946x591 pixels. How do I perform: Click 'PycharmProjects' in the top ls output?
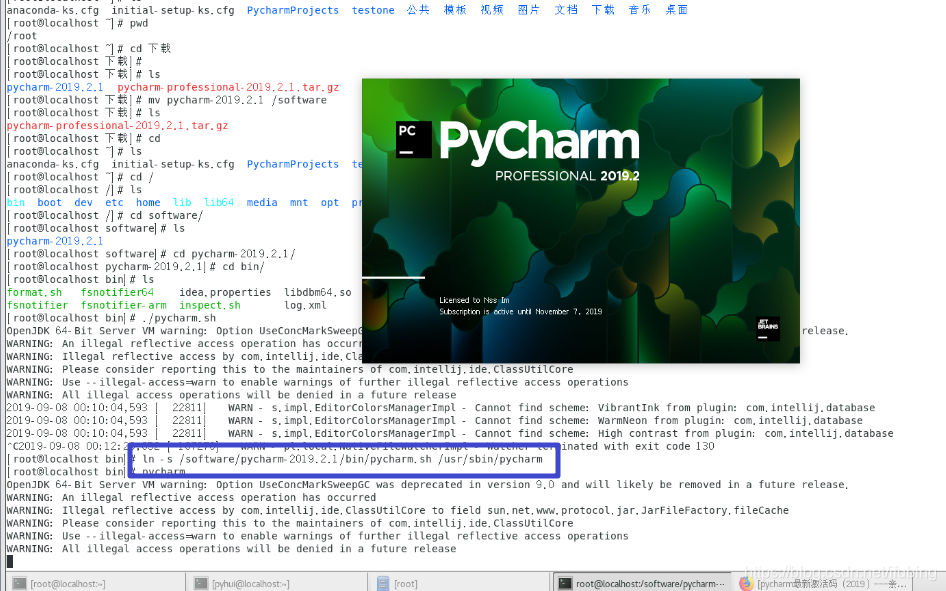coord(293,10)
